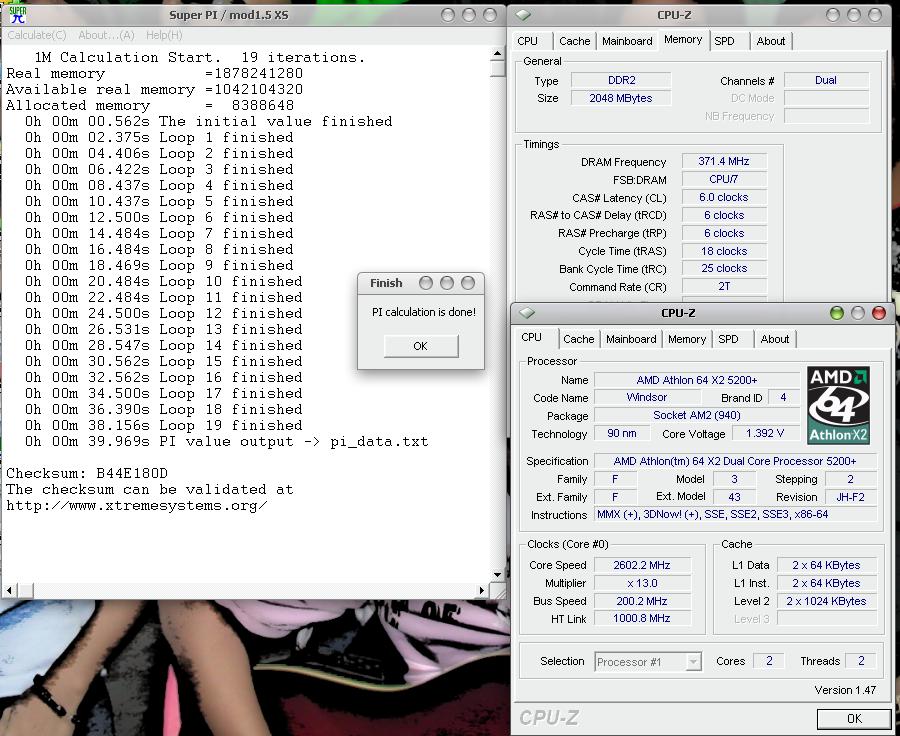Click the Command Rate 2T value
Image resolution: width=900 pixels, height=736 pixels.
[x=724, y=286]
